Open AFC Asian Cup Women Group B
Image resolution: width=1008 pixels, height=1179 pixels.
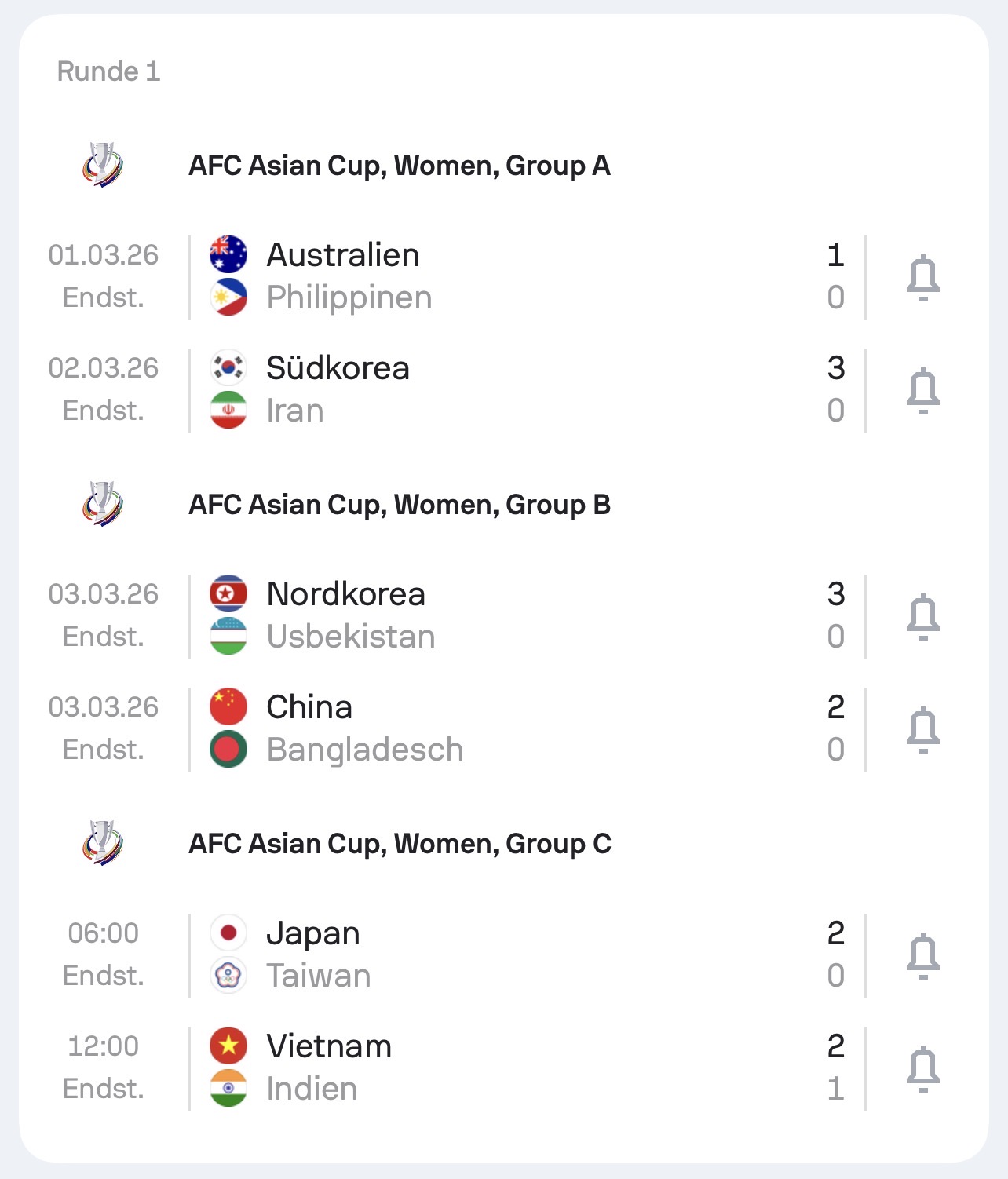point(399,505)
